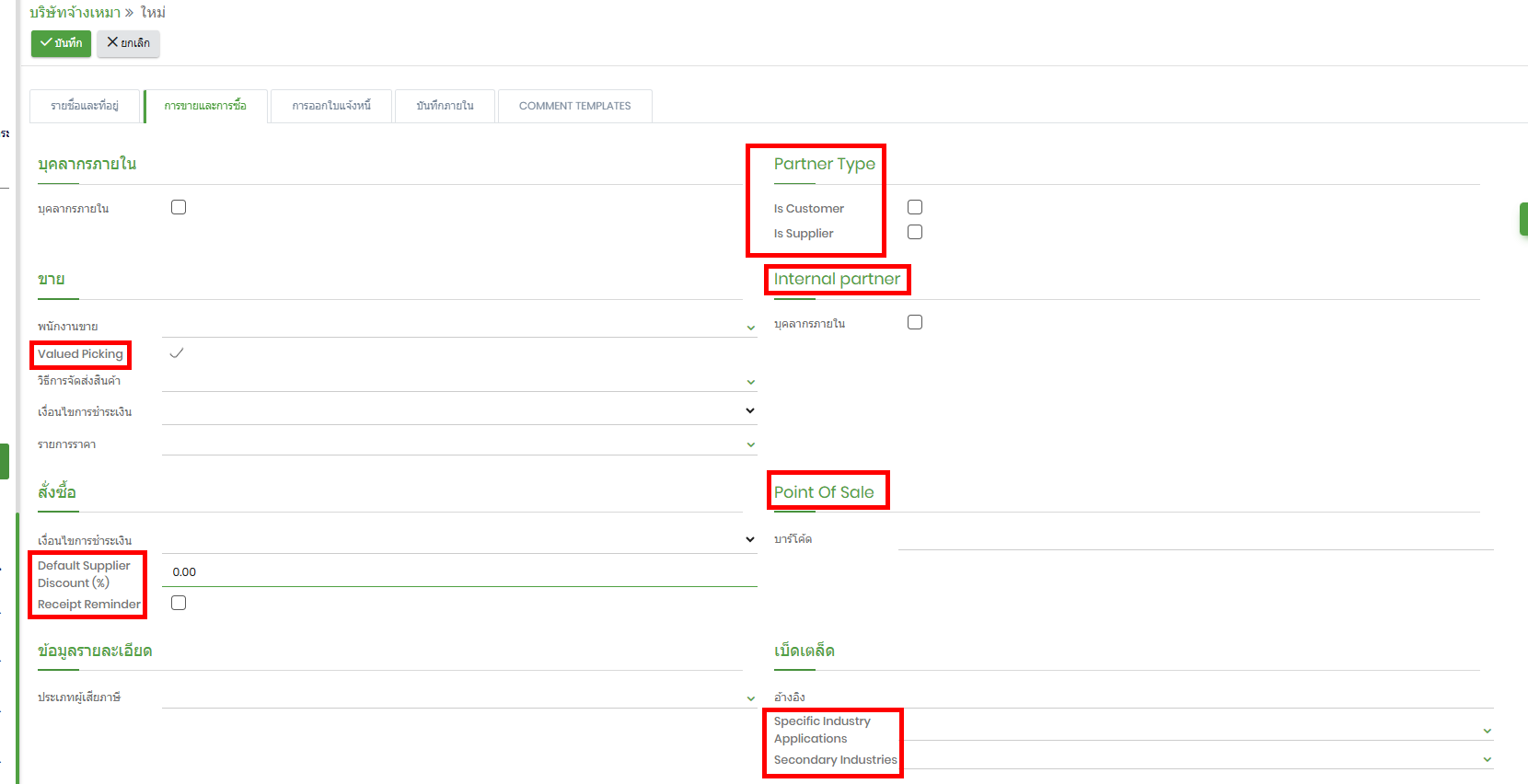Tick the Receipt Reminder checkbox
The width and height of the screenshot is (1528, 784).
(x=179, y=604)
